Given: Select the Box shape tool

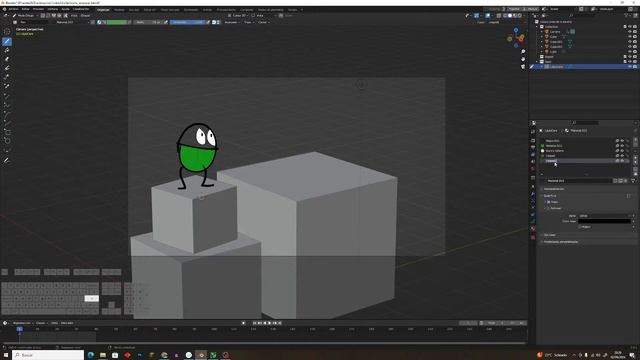Looking at the screenshot, I should pyautogui.click(x=7, y=132).
